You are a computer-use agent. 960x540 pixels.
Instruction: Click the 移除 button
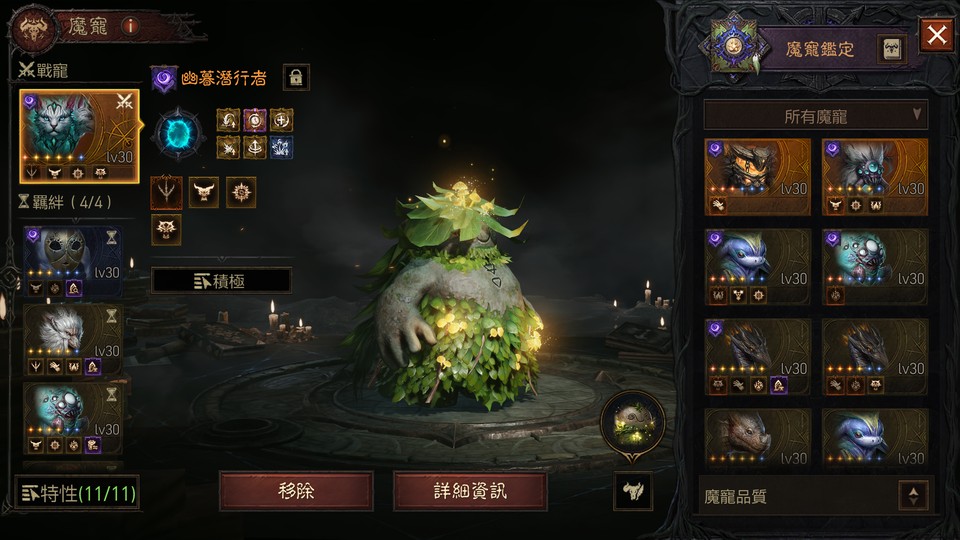click(296, 491)
